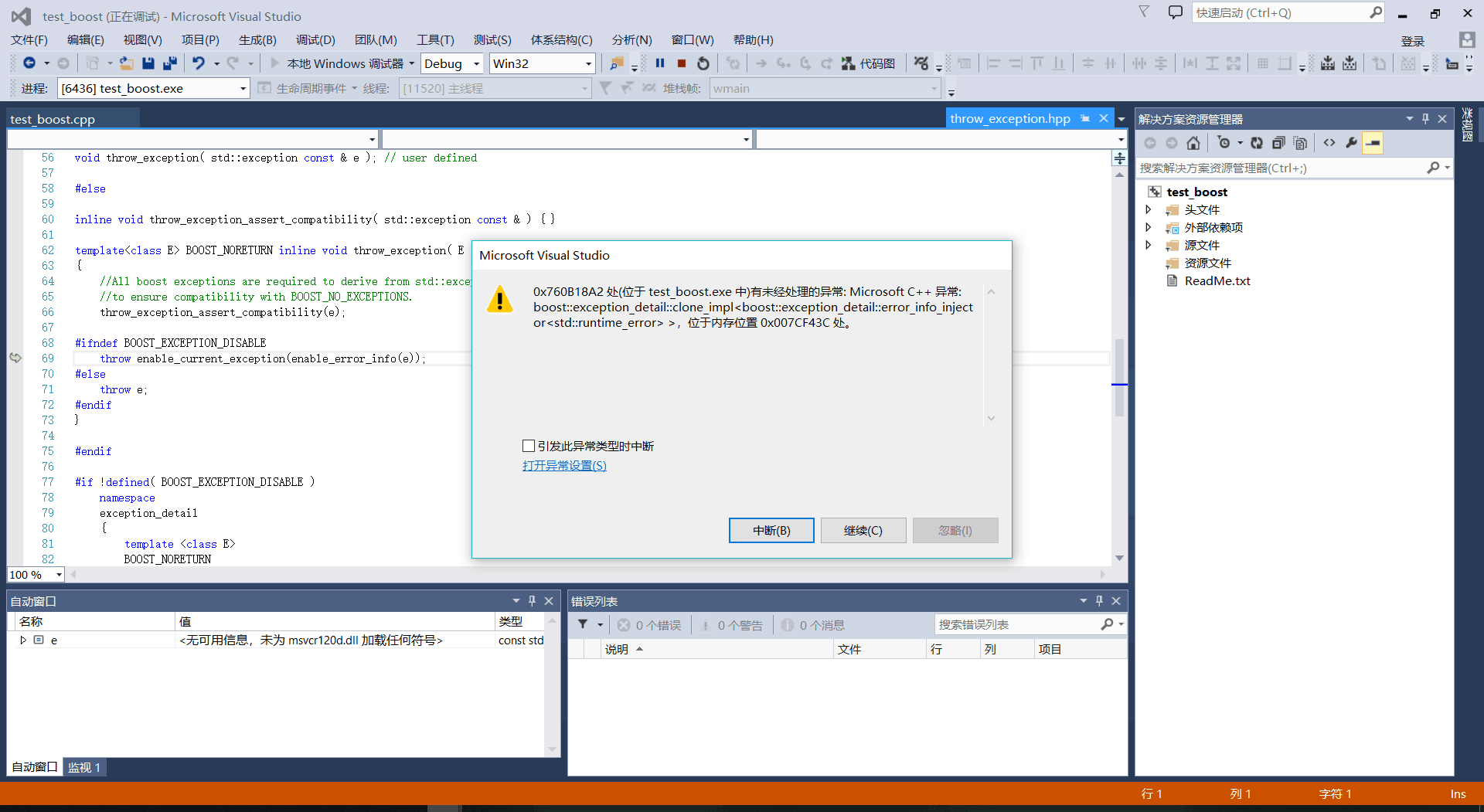
Task: Expand the 头文件 folder
Action: (1149, 209)
